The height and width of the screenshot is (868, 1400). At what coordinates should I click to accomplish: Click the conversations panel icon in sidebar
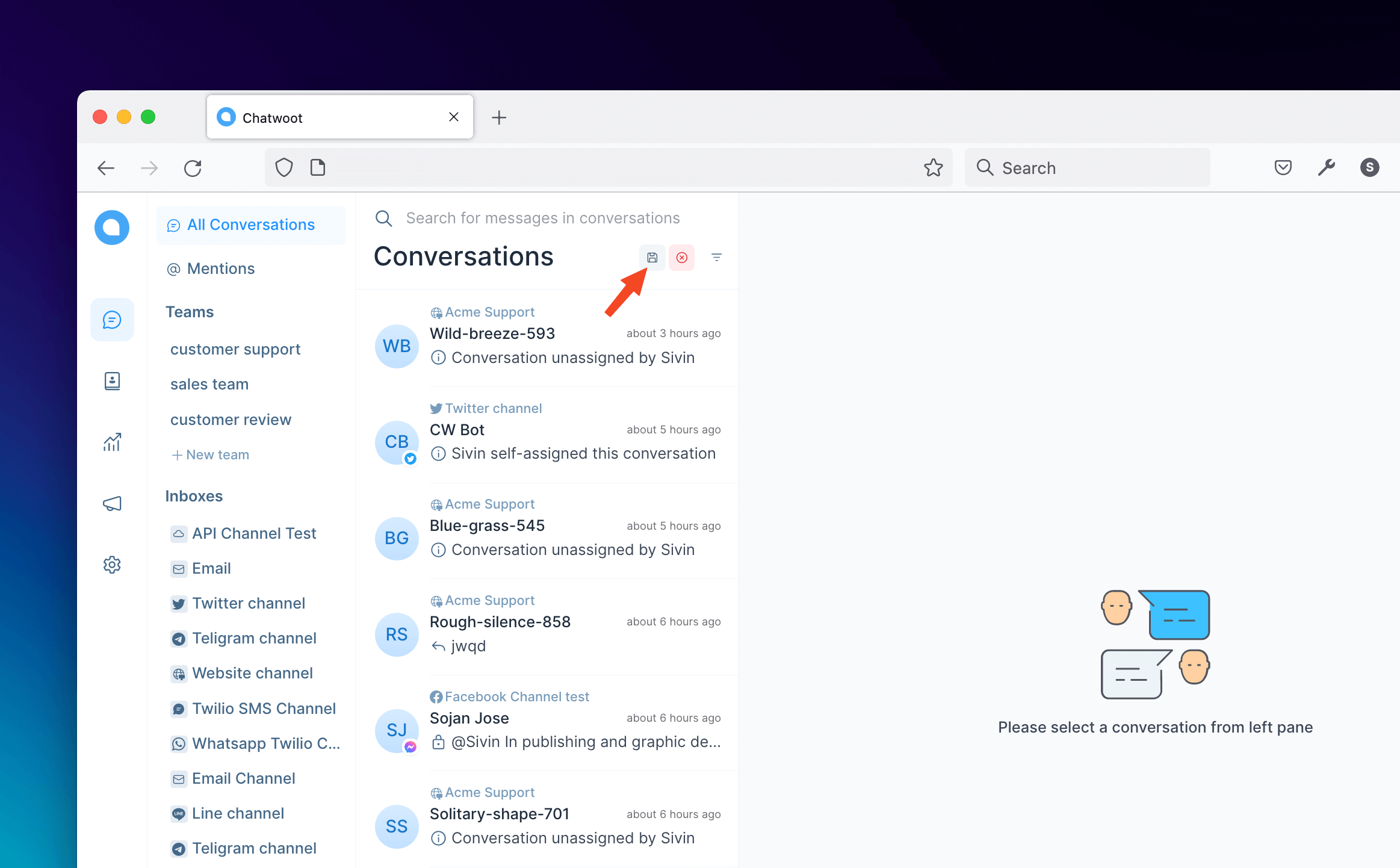(112, 320)
